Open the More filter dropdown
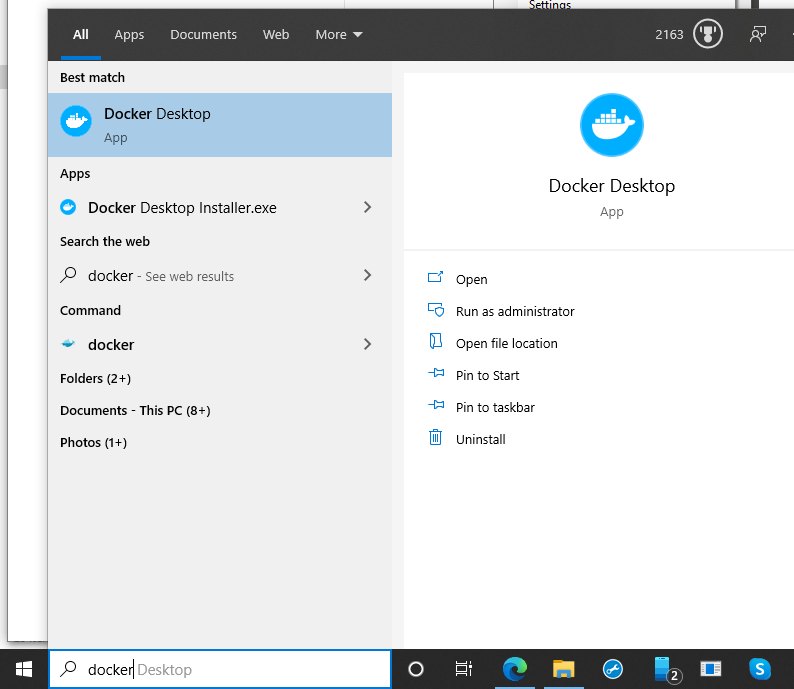The image size is (794, 689). coord(339,34)
